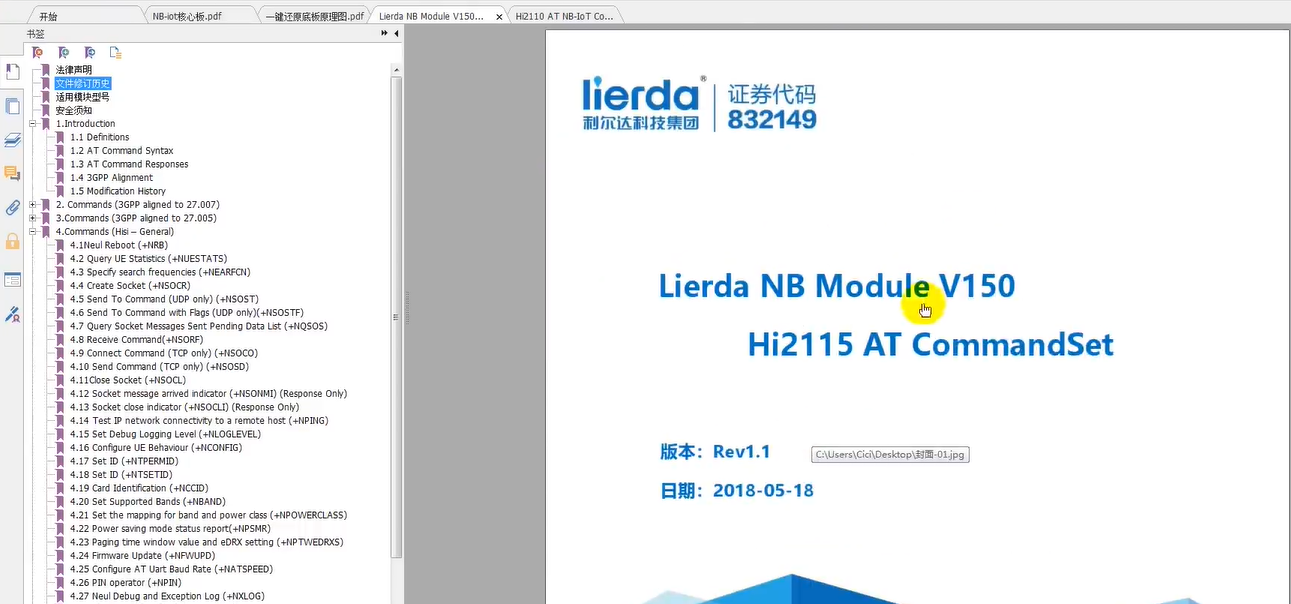
Task: Go to 1.2 AT Command Syntax bookmark
Action: (122, 151)
